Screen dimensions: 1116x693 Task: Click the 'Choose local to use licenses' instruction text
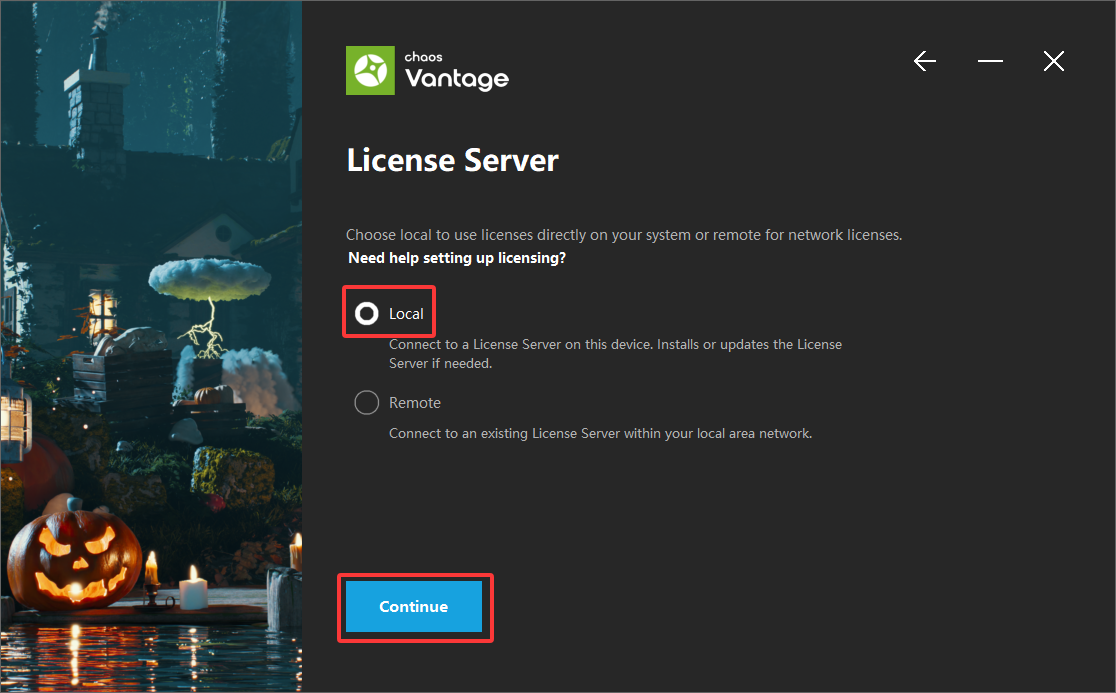[x=623, y=235]
